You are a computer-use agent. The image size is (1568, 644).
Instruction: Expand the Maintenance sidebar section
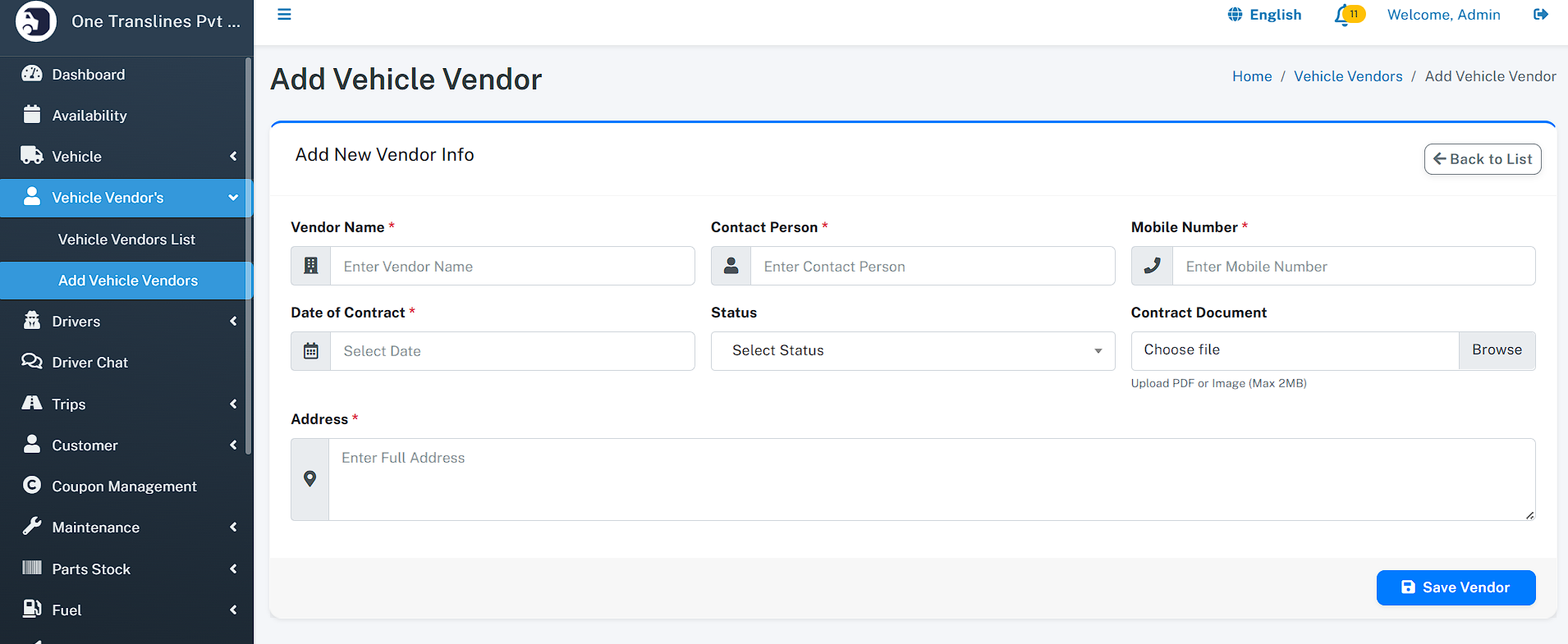95,528
